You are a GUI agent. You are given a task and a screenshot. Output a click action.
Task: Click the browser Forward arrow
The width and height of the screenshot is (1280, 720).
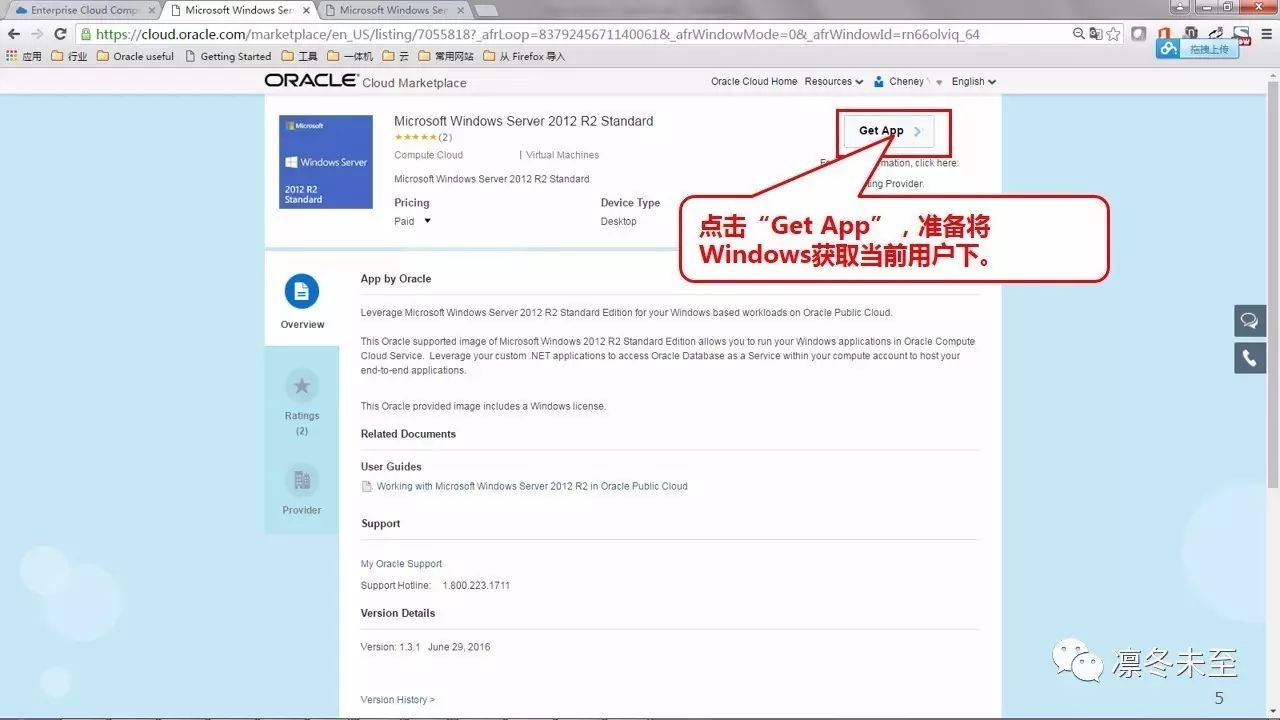point(37,34)
